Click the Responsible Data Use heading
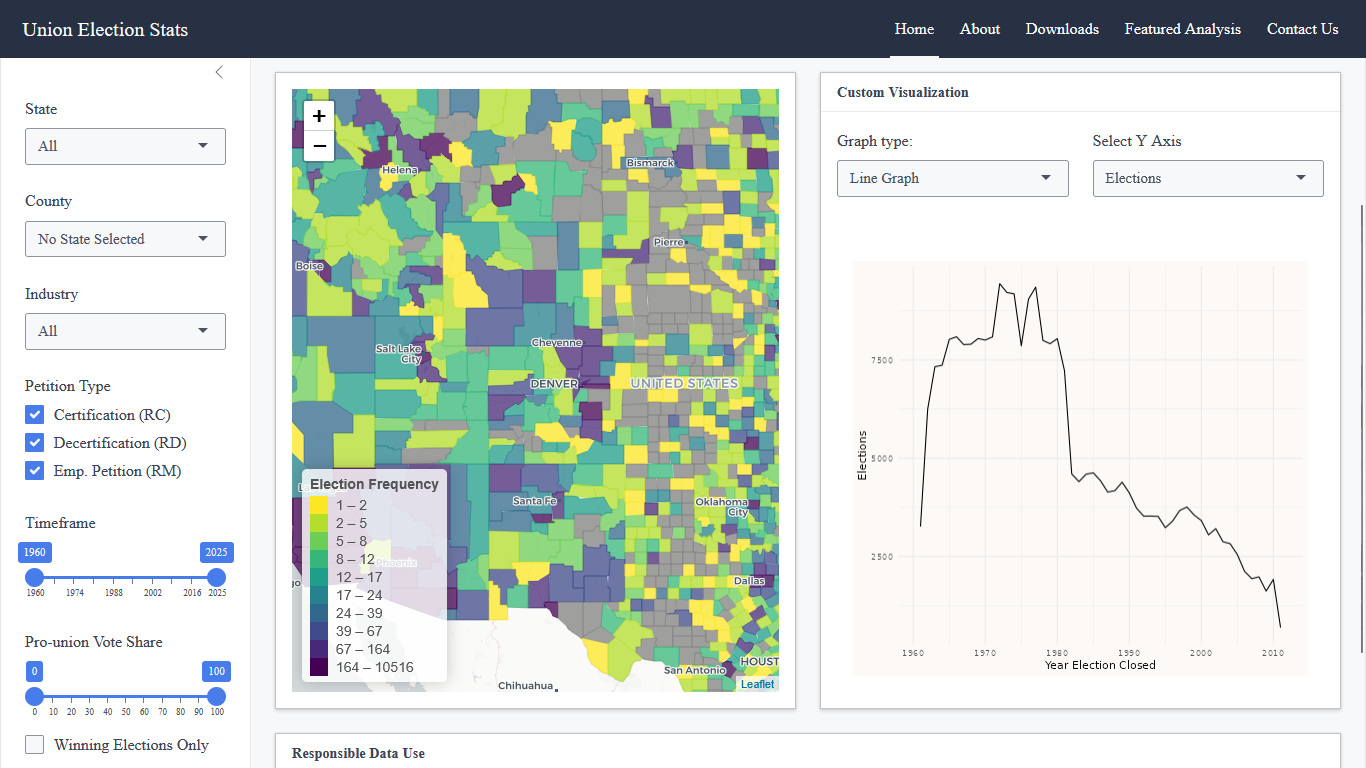 point(358,753)
